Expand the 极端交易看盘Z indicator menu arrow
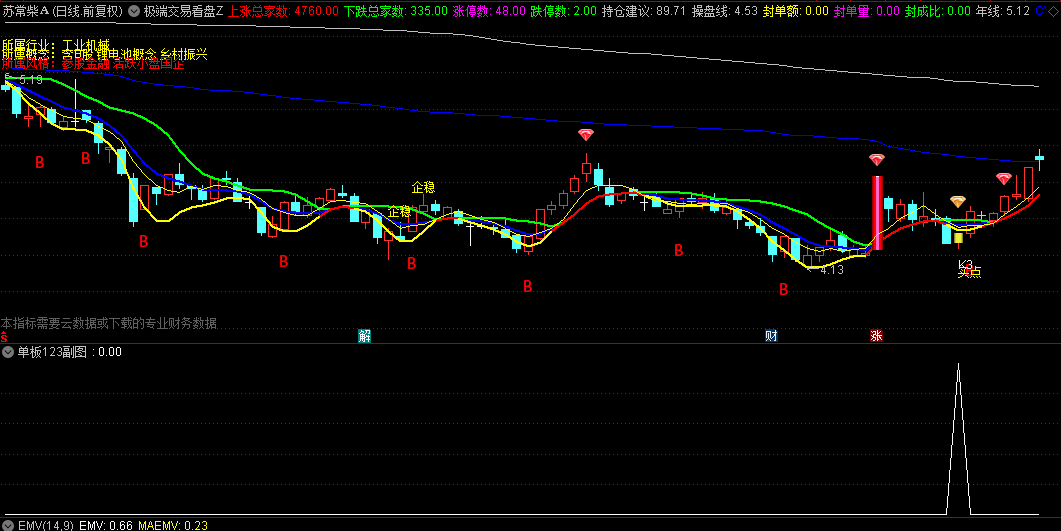The image size is (1061, 531). pyautogui.click(x=134, y=11)
